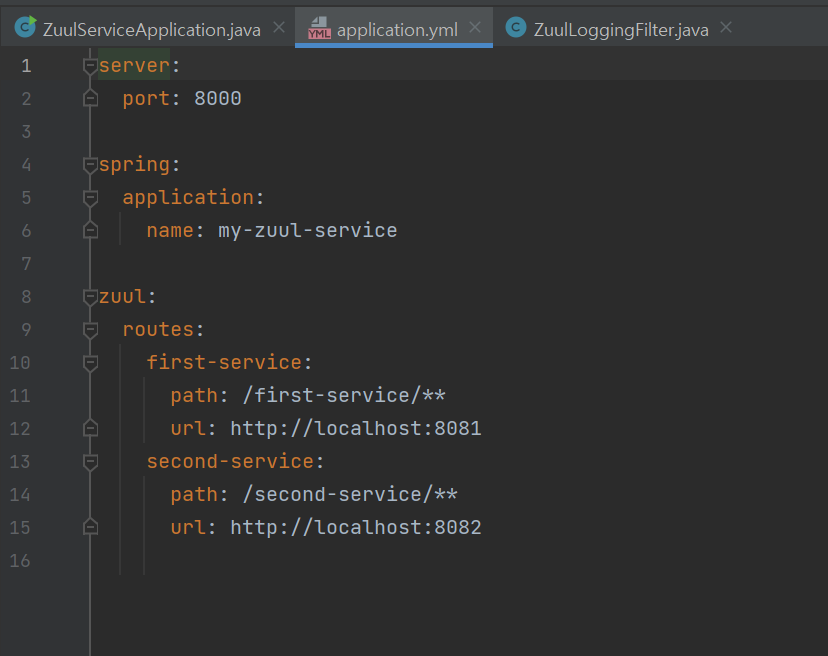The width and height of the screenshot is (828, 656).
Task: Collapse the spring block fold marker
Action: [x=90, y=165]
